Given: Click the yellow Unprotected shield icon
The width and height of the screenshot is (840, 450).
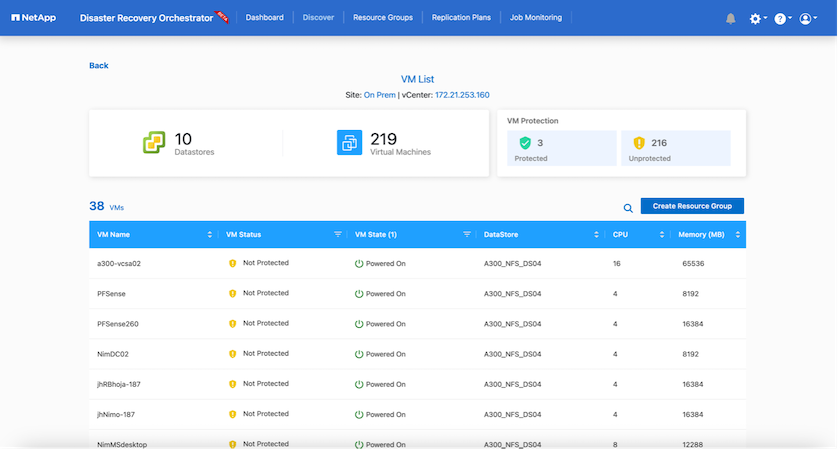Looking at the screenshot, I should 637,143.
